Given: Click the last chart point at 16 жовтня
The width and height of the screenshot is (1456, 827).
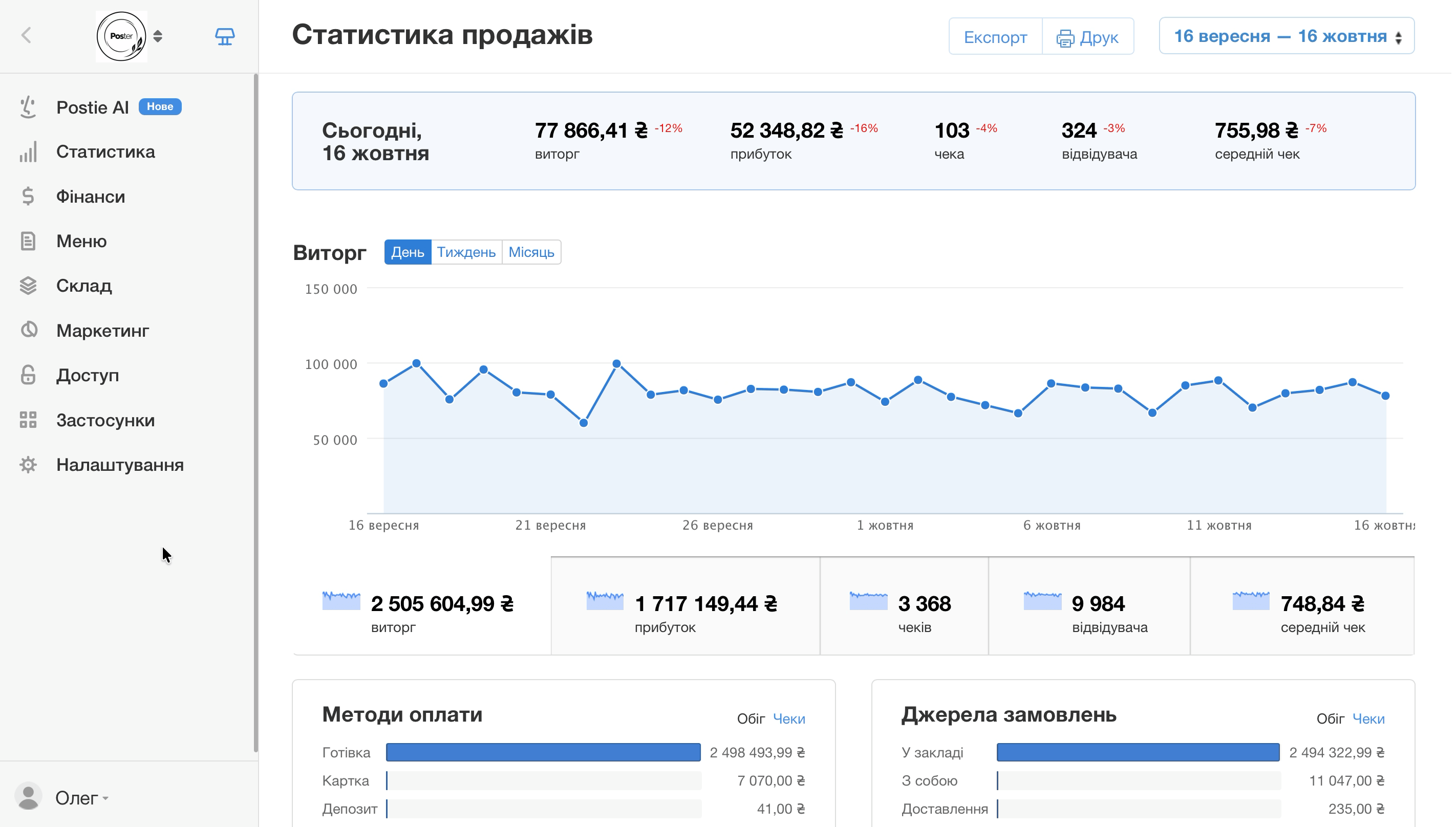Looking at the screenshot, I should [1389, 397].
